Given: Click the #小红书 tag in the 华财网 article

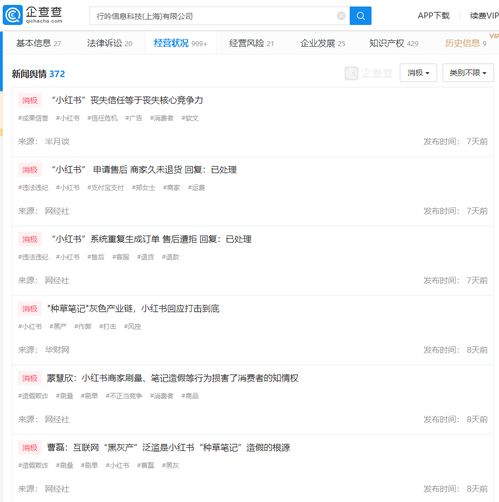Looking at the screenshot, I should (x=30, y=326).
